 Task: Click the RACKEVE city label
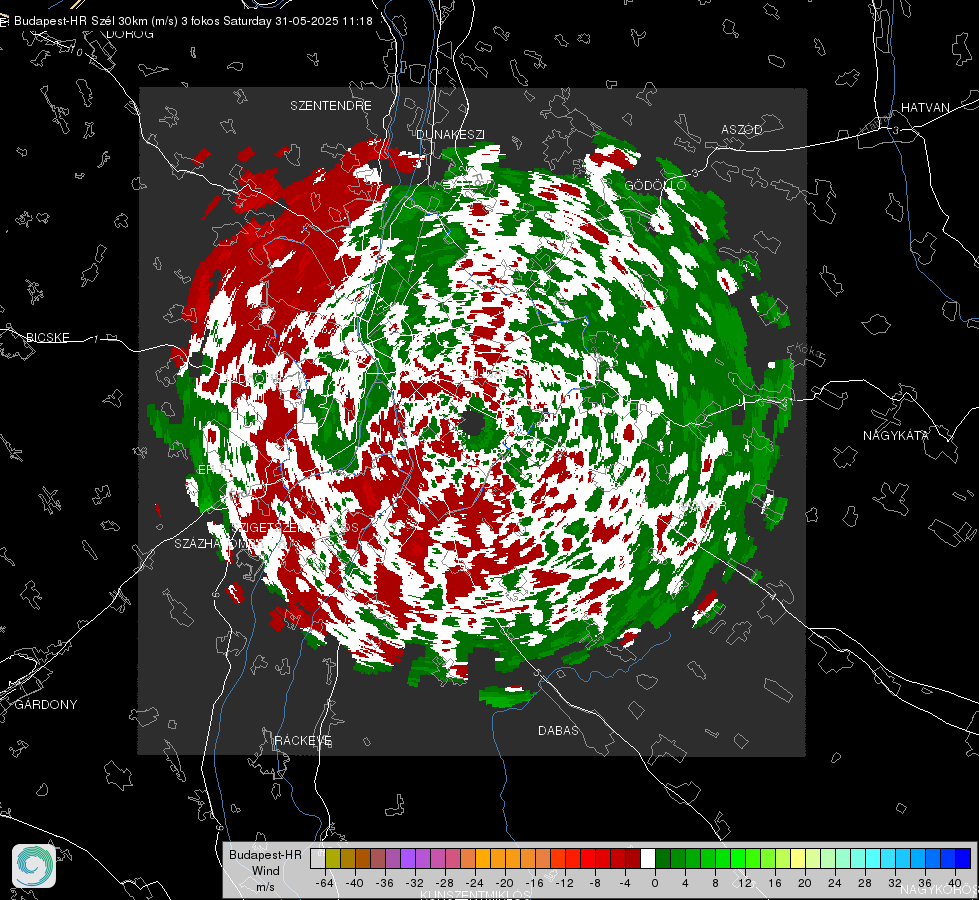click(303, 741)
